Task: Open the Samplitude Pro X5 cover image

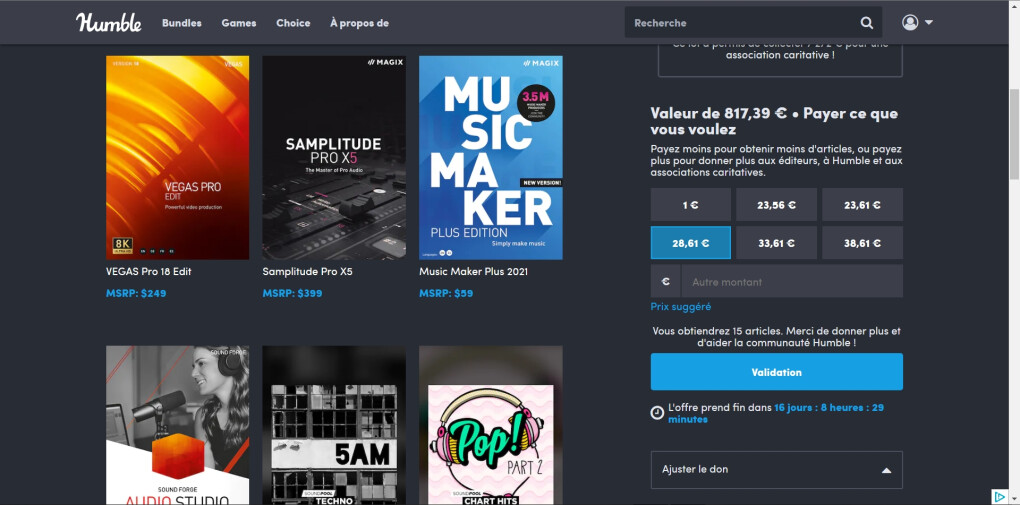Action: (334, 157)
